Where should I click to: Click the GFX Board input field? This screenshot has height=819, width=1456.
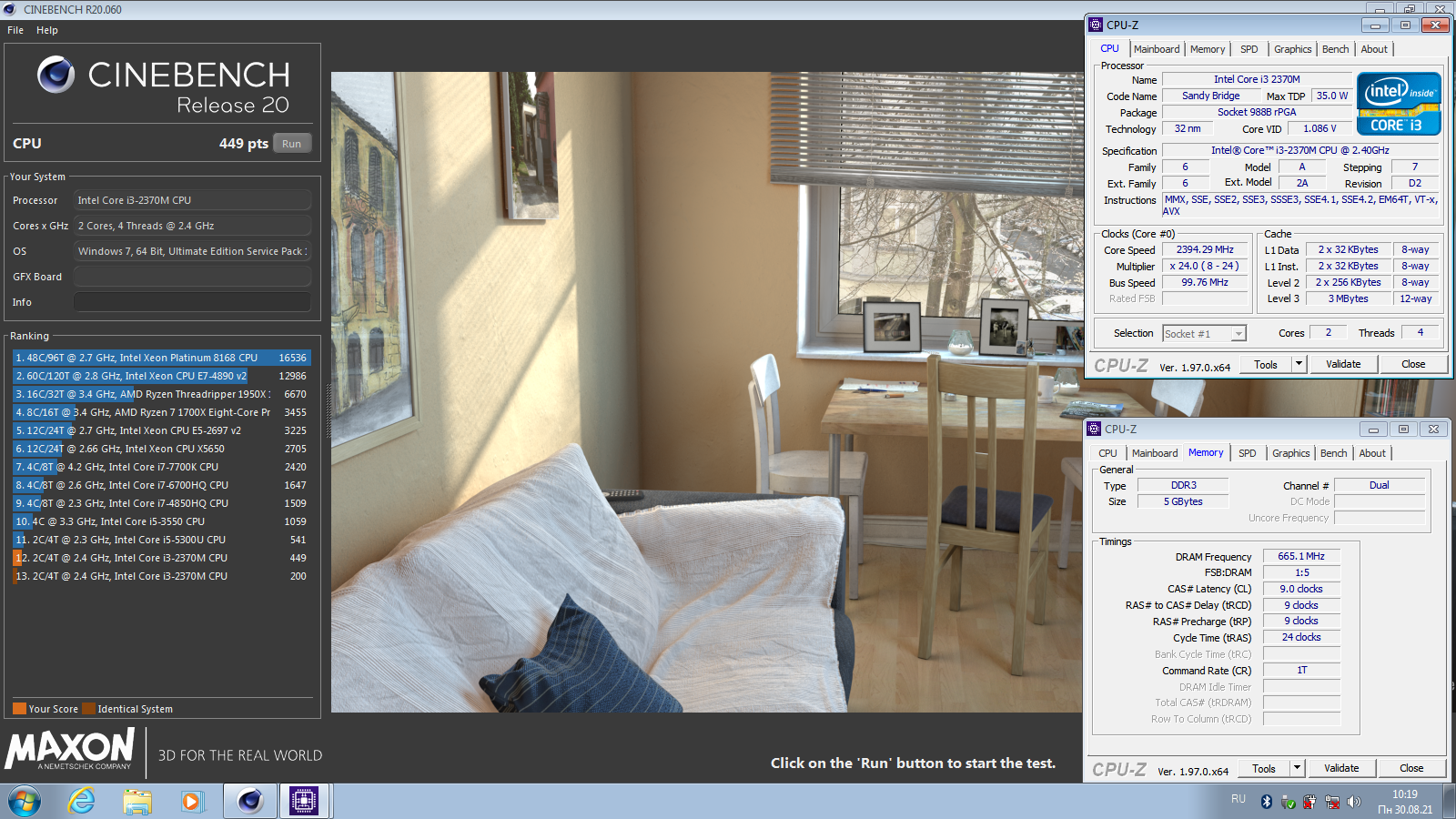[192, 277]
